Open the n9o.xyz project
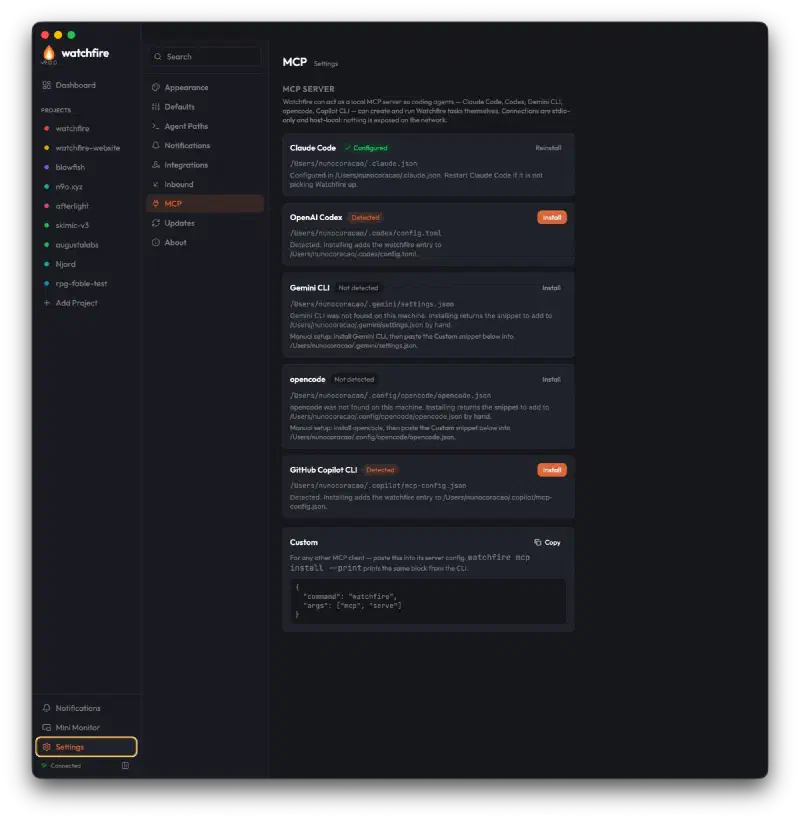The width and height of the screenshot is (800, 821). [x=86, y=186]
